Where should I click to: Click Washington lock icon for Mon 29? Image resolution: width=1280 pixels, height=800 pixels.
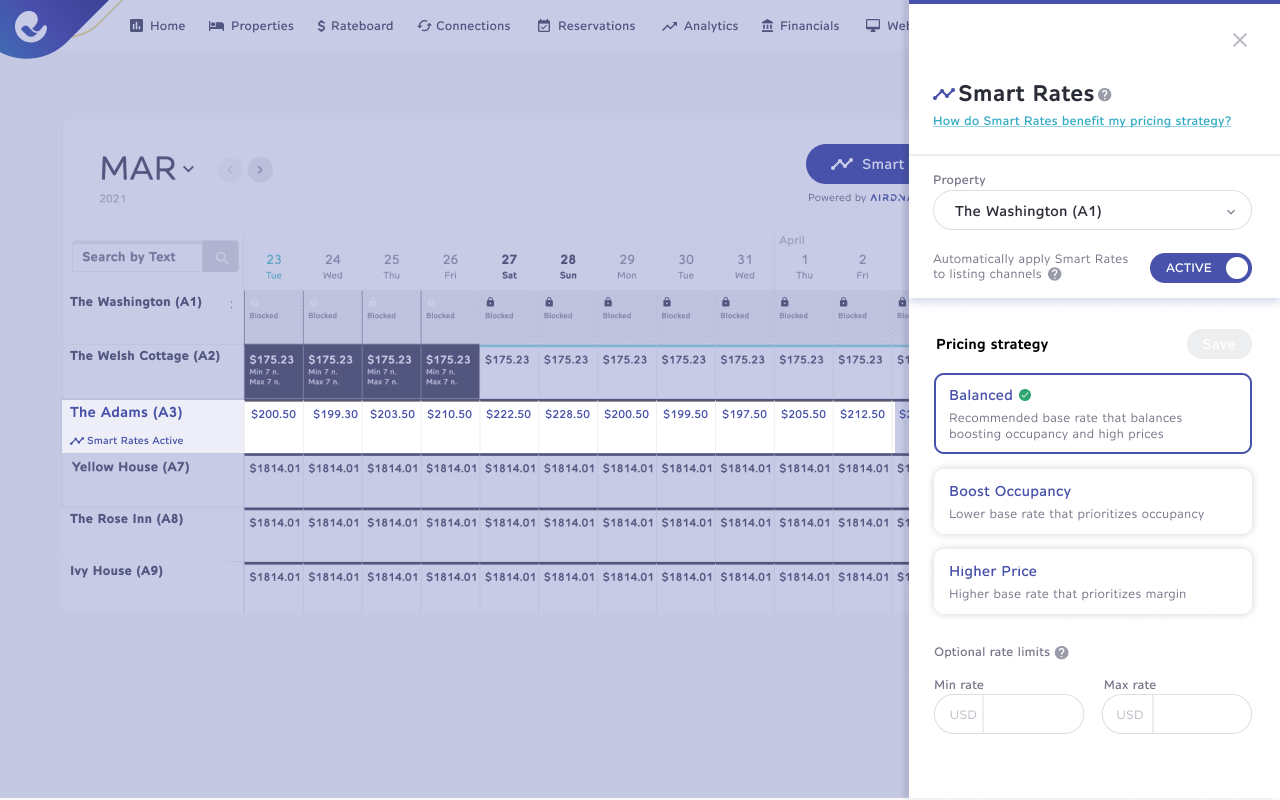pos(608,302)
